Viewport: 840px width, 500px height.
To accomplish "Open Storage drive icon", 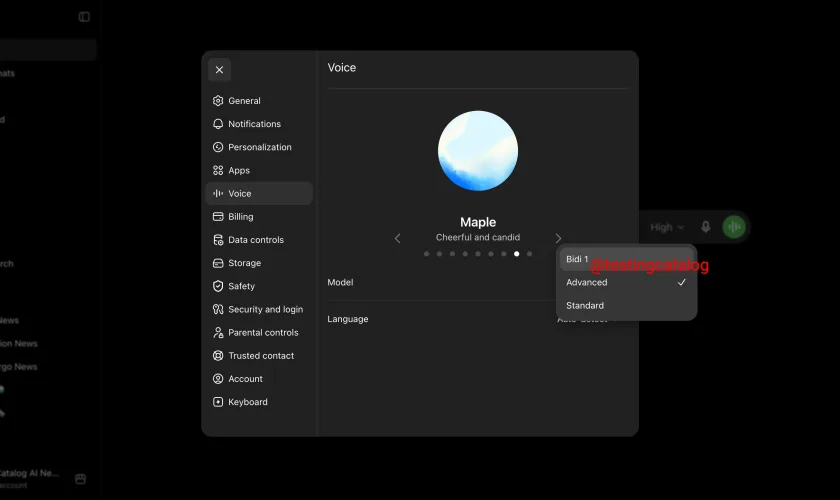I will pos(218,263).
